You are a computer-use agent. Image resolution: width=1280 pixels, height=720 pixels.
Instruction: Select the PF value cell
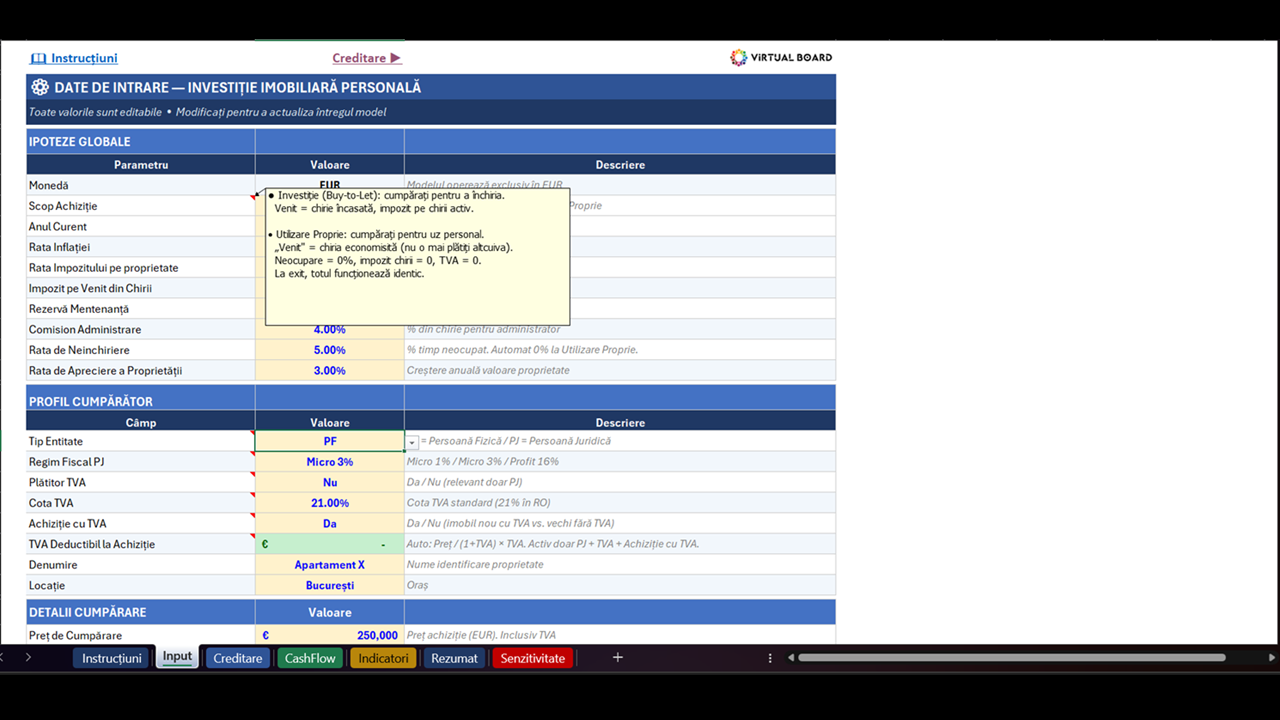coord(330,441)
